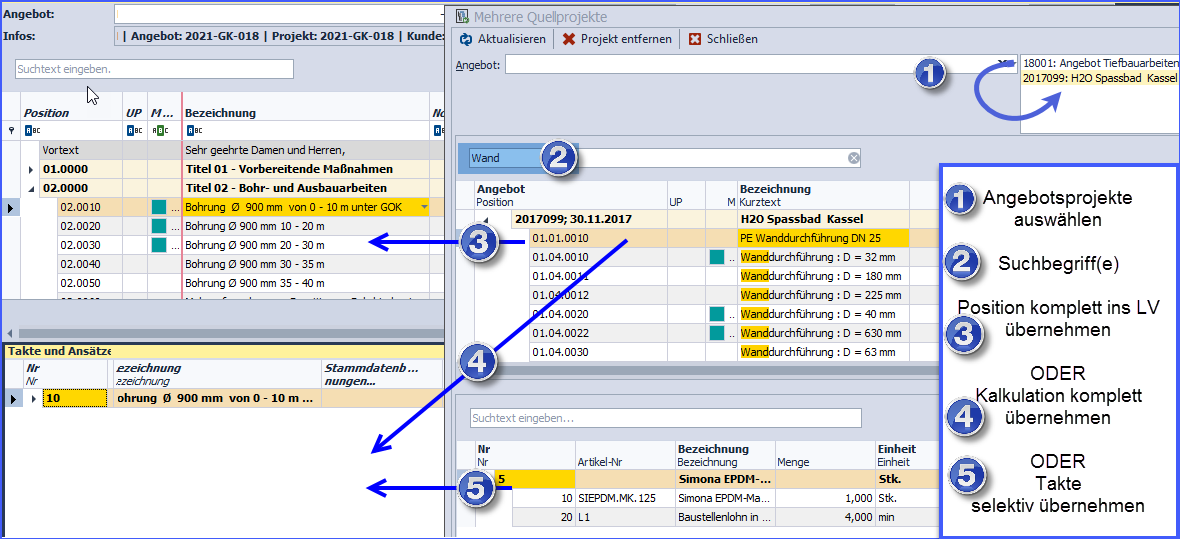Click the Mehrere Quellprojekte window title icon
1180x539 pixels.
click(x=461, y=16)
